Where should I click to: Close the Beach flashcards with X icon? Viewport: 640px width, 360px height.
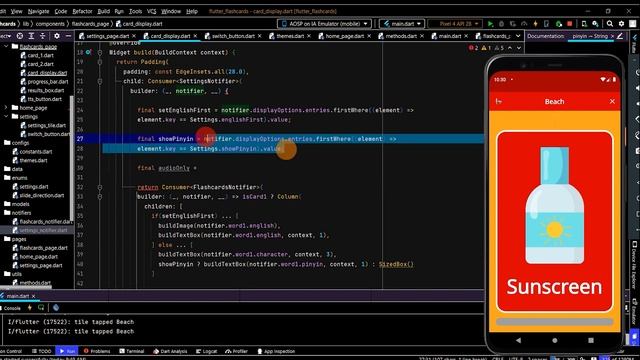point(612,101)
